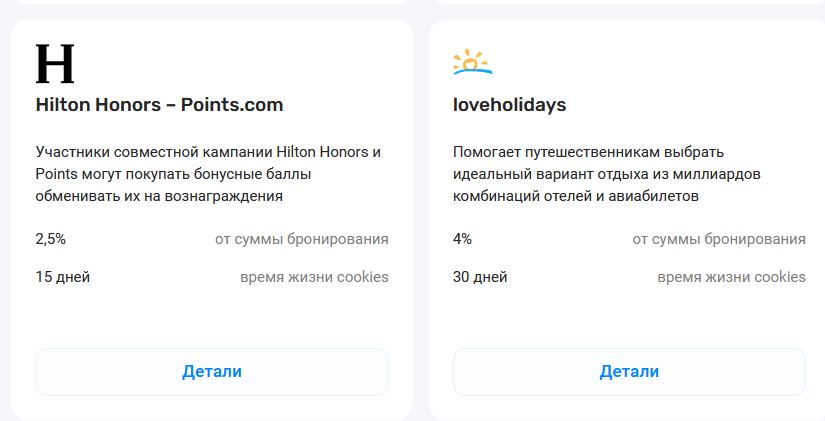Select the loveholidays card title
The width and height of the screenshot is (825, 421).
point(509,105)
